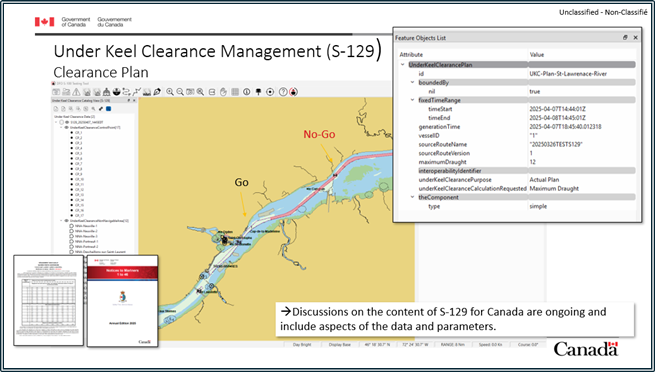Screen dimensions: 655x372
Task: Click the warning triangle toolbar icon
Action: pyautogui.click(x=76, y=92)
